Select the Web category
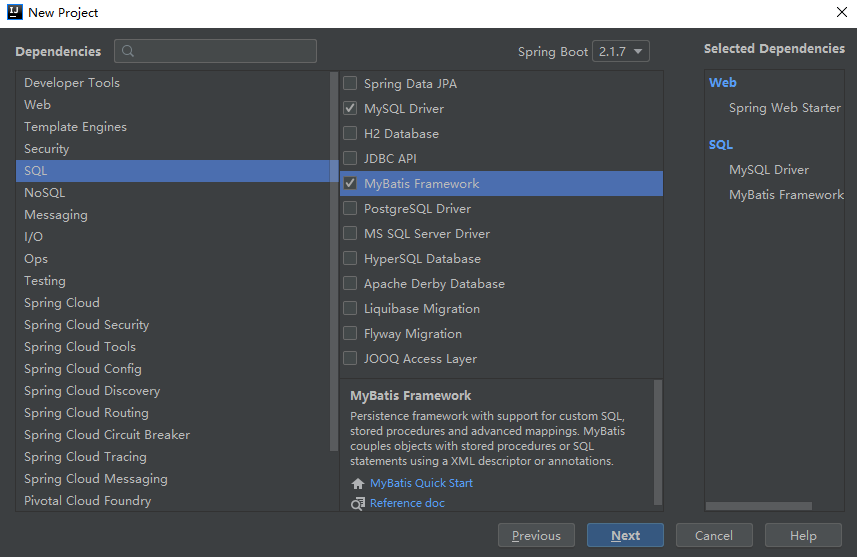Viewport: 857px width, 557px height. click(x=173, y=104)
